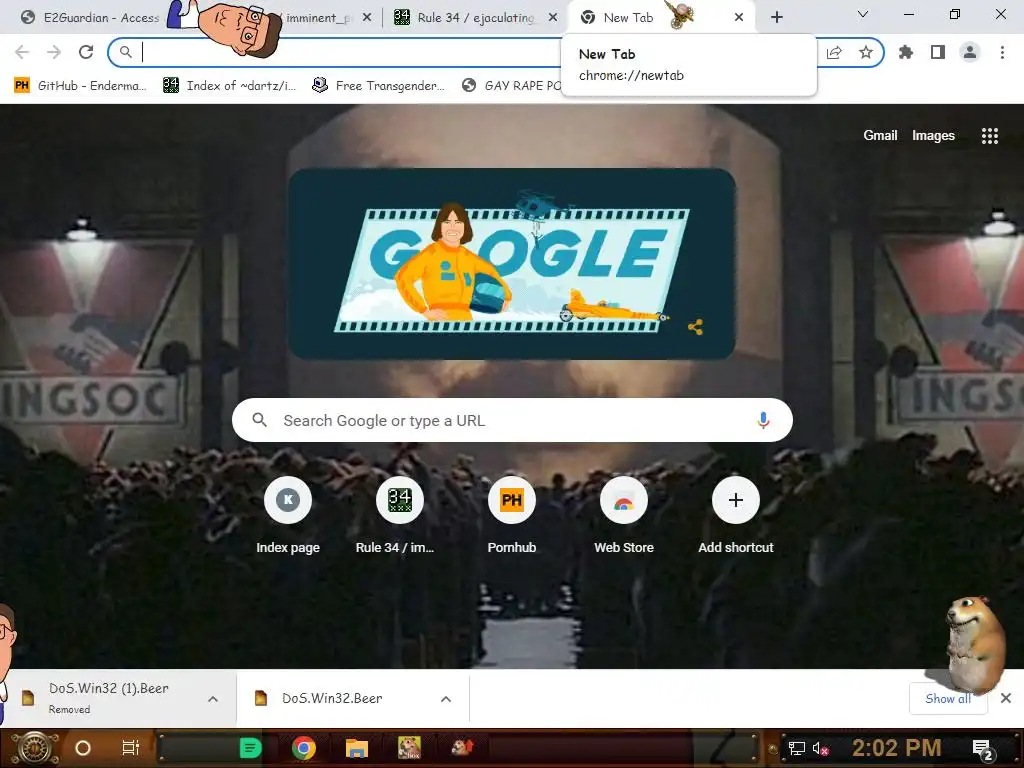Open the notification center icon
Image resolution: width=1024 pixels, height=768 pixels.
pos(982,749)
